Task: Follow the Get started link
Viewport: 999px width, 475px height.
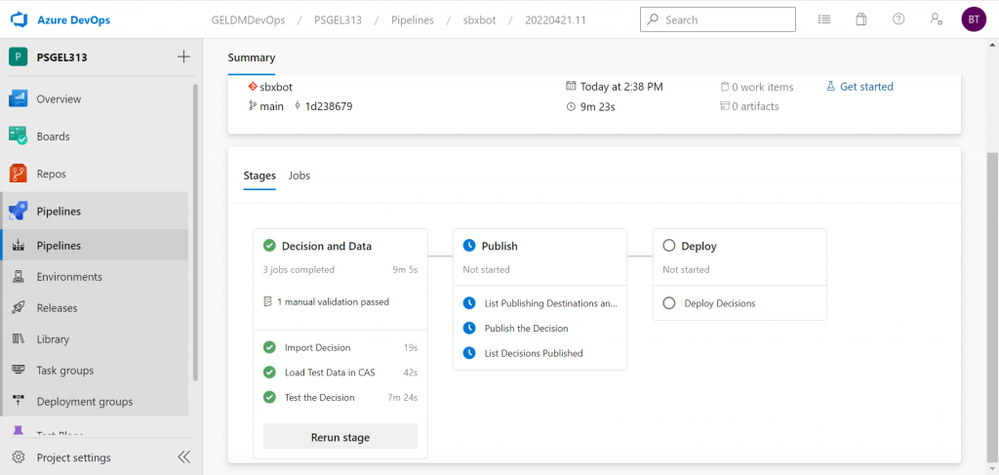Action: (x=866, y=87)
